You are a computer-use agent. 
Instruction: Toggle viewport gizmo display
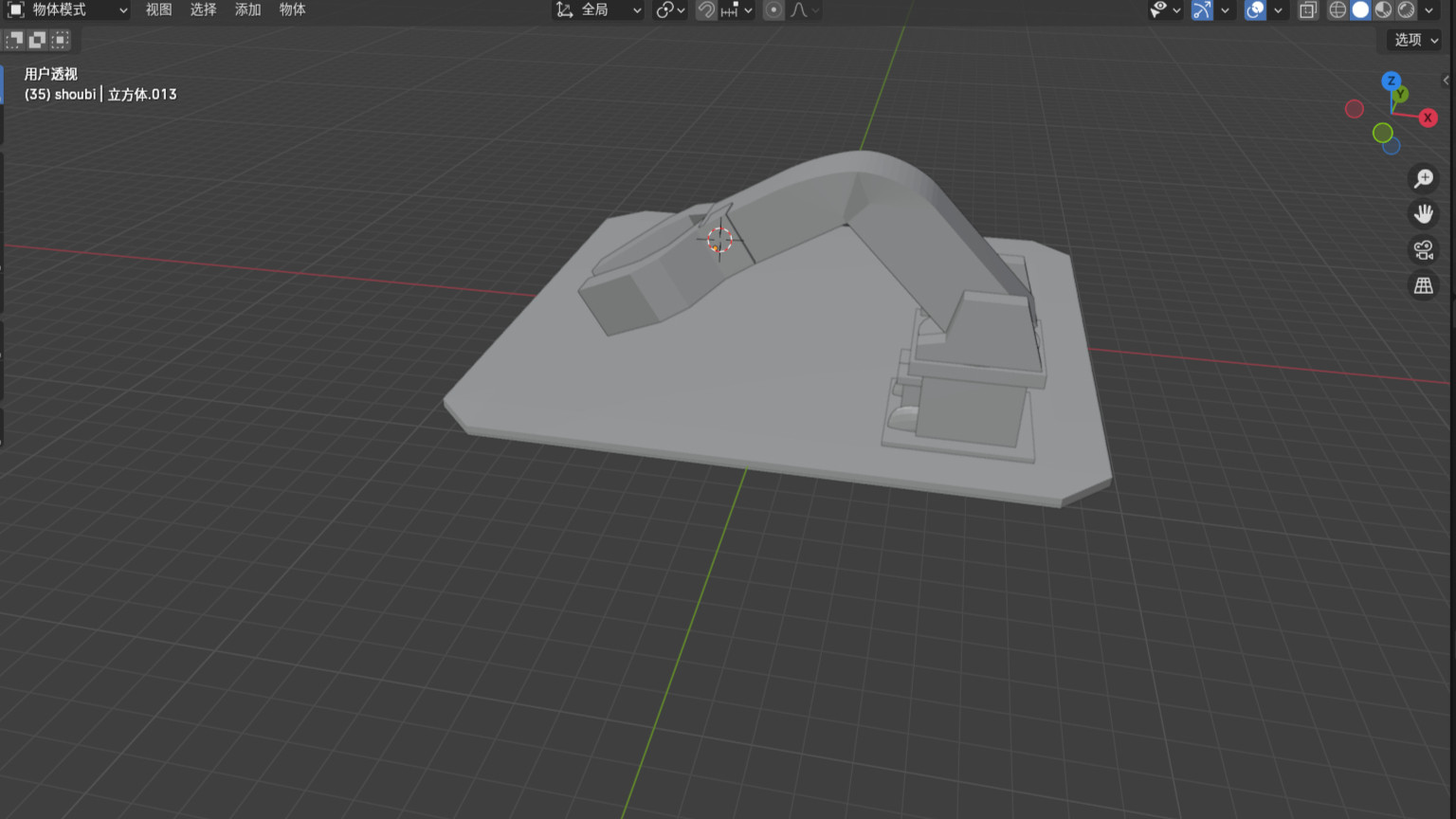coord(1202,9)
